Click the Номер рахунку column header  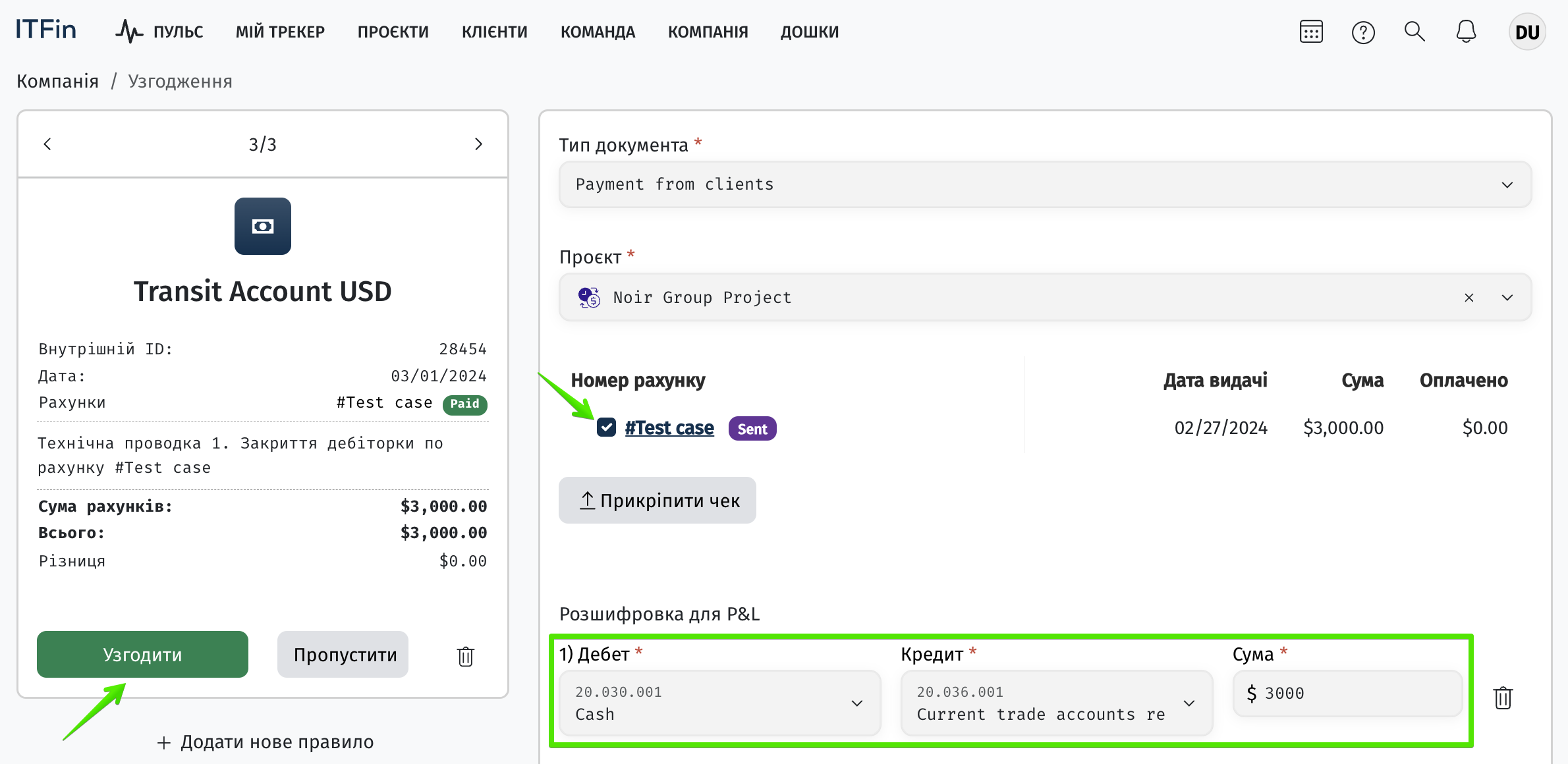(x=638, y=381)
